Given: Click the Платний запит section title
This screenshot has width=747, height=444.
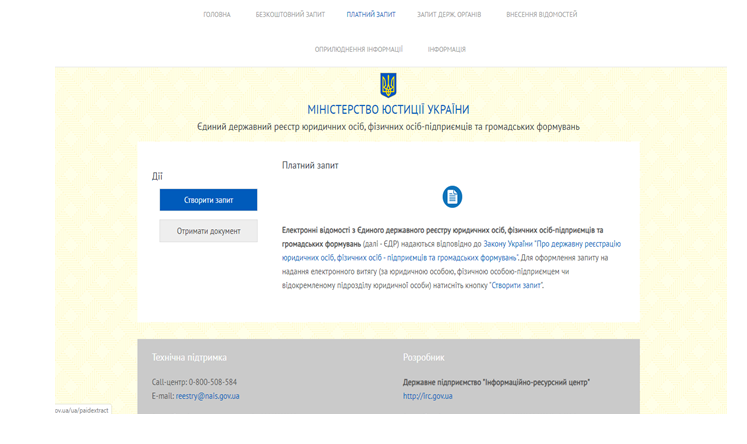Looking at the screenshot, I should coord(310,166).
